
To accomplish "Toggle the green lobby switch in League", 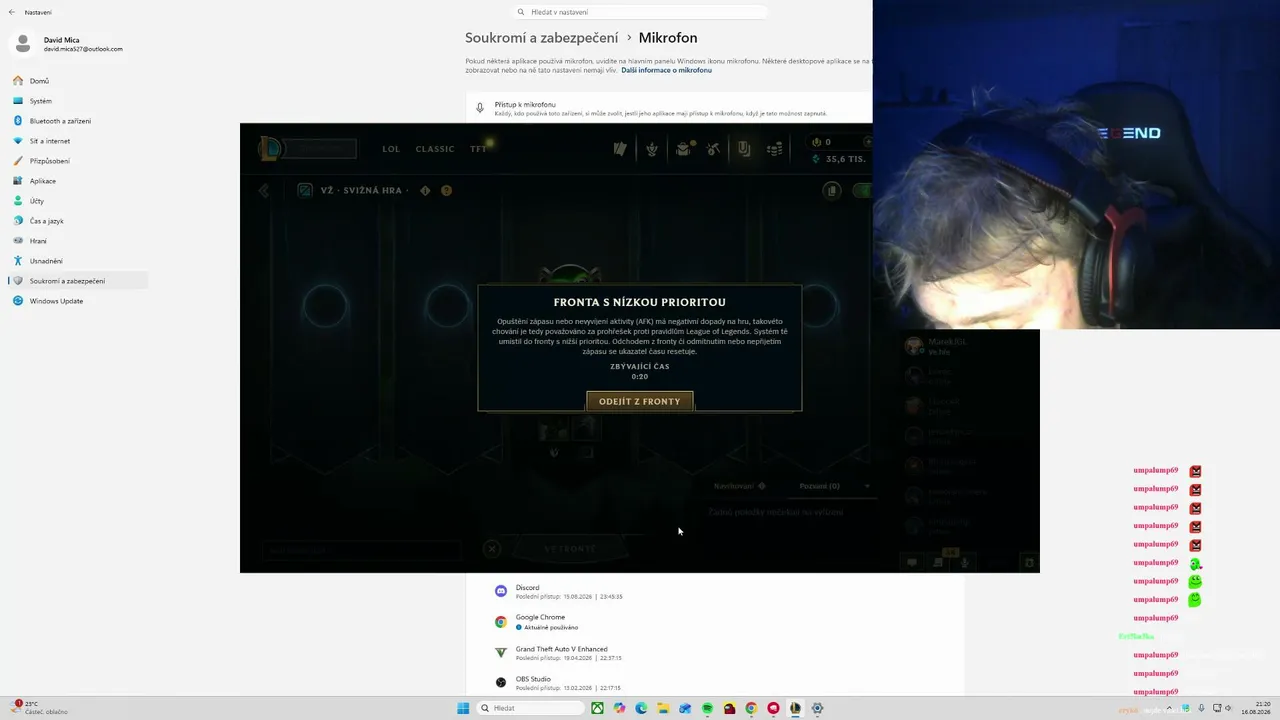I will coord(862,190).
